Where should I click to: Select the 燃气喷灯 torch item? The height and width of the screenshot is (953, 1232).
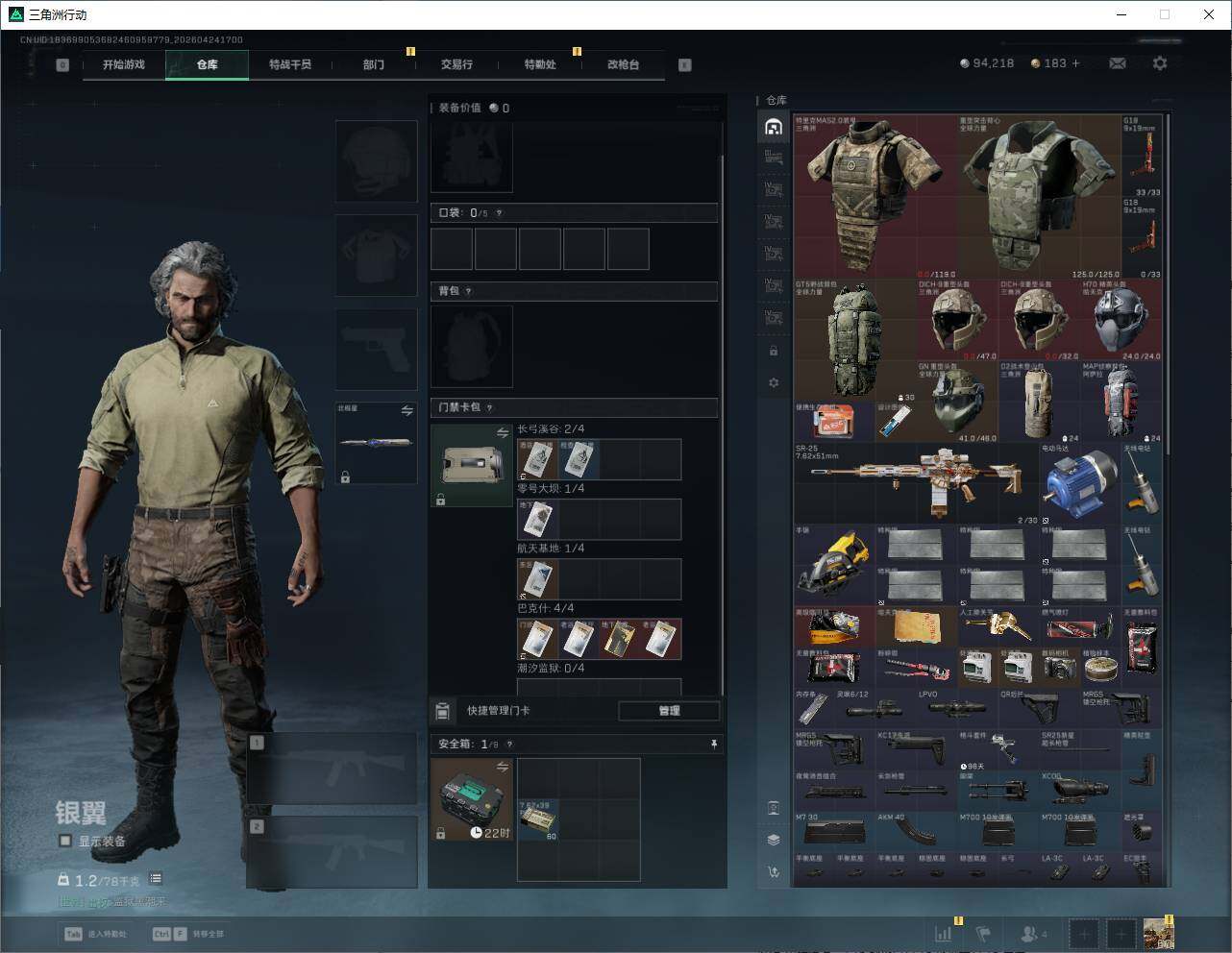click(x=1079, y=627)
